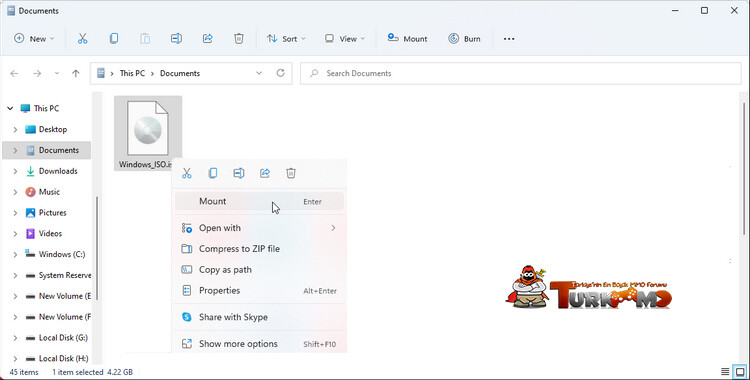
Task: Click the Burn disc image button
Action: pyautogui.click(x=464, y=39)
